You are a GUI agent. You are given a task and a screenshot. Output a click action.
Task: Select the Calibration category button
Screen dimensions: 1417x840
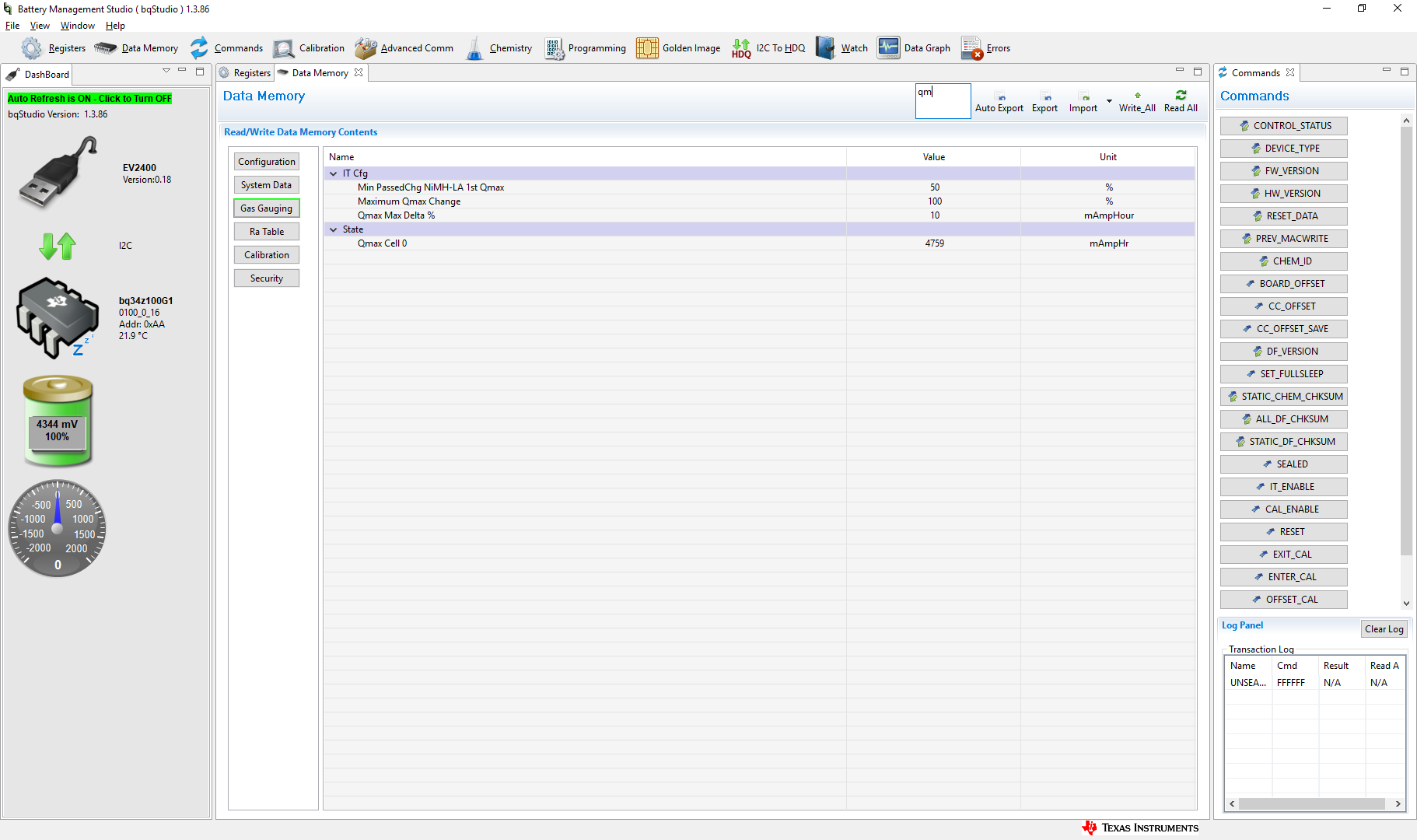(x=267, y=255)
